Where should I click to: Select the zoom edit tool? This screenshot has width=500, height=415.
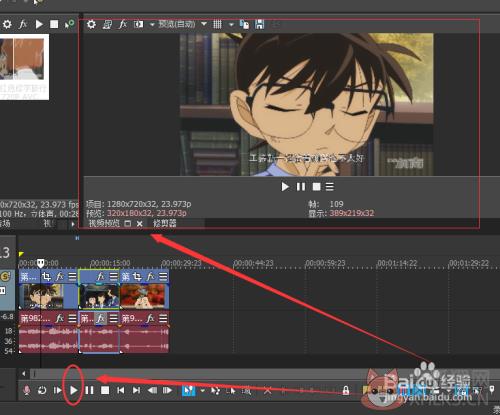(246, 390)
